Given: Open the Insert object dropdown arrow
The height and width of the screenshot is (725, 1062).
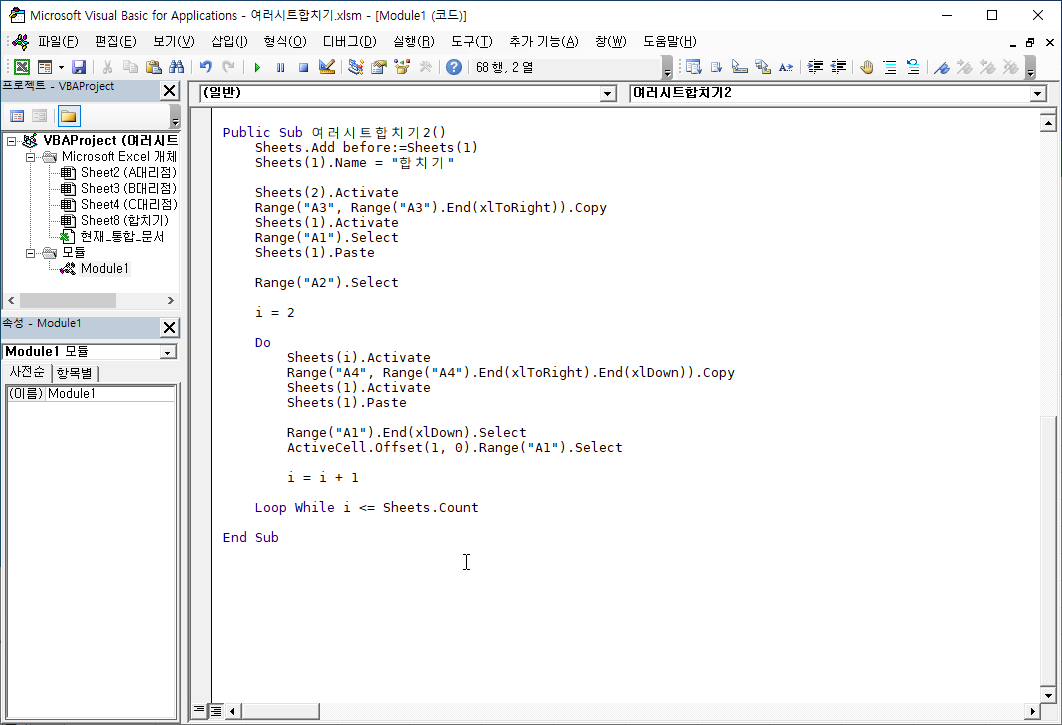Looking at the screenshot, I should click(x=61, y=67).
